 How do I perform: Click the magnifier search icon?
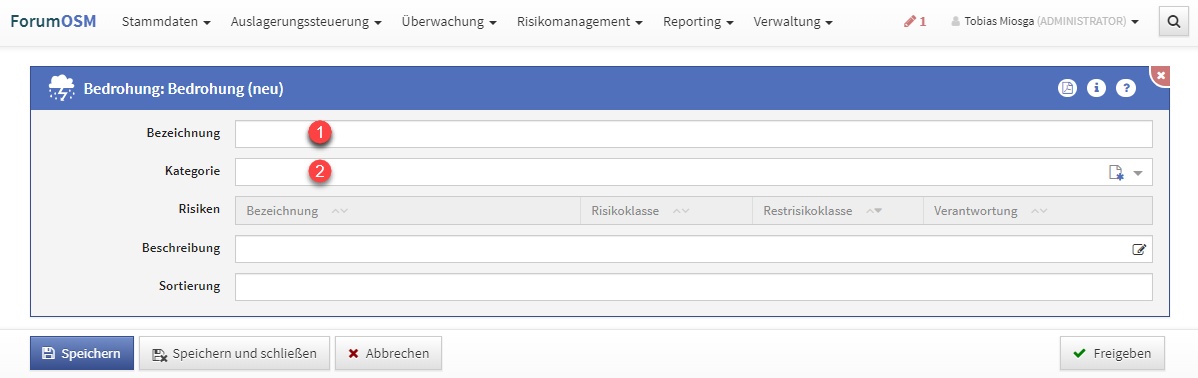1173,22
